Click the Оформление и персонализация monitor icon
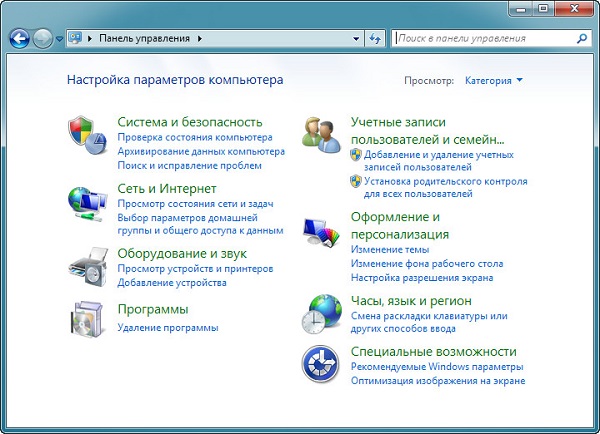The width and height of the screenshot is (600, 434). [x=321, y=232]
